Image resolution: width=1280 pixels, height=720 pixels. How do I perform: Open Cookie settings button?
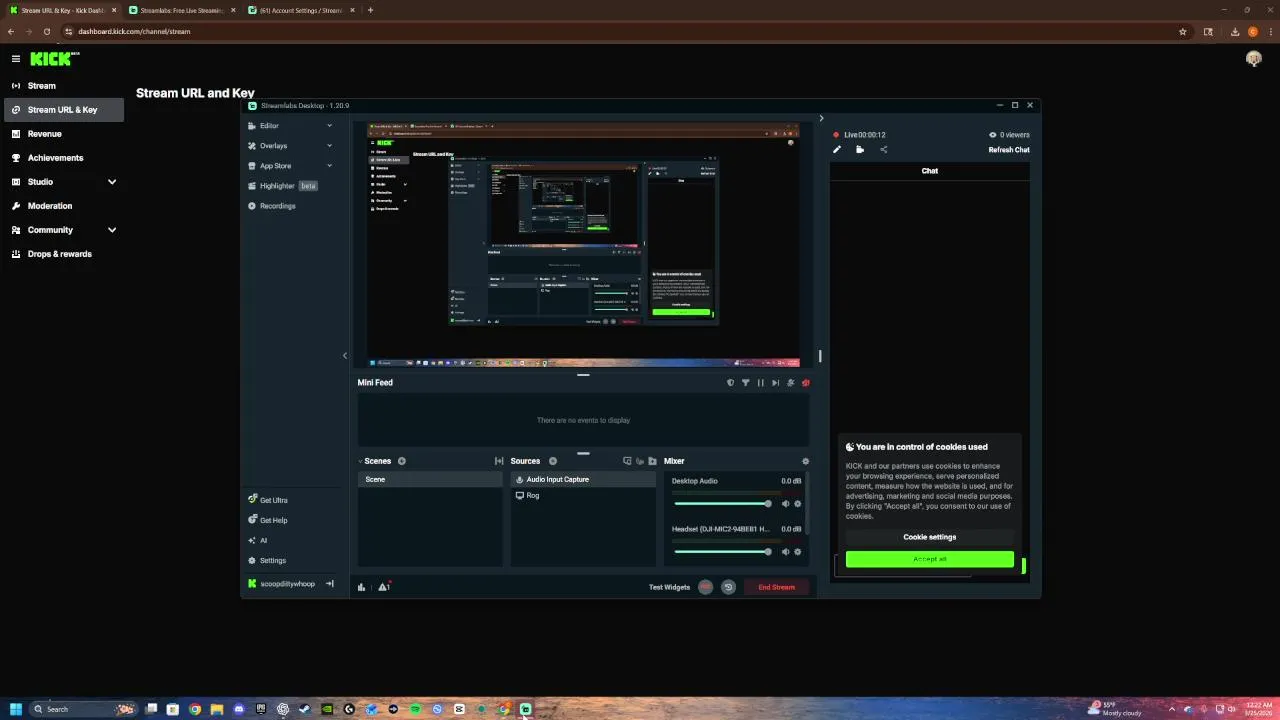[x=930, y=537]
